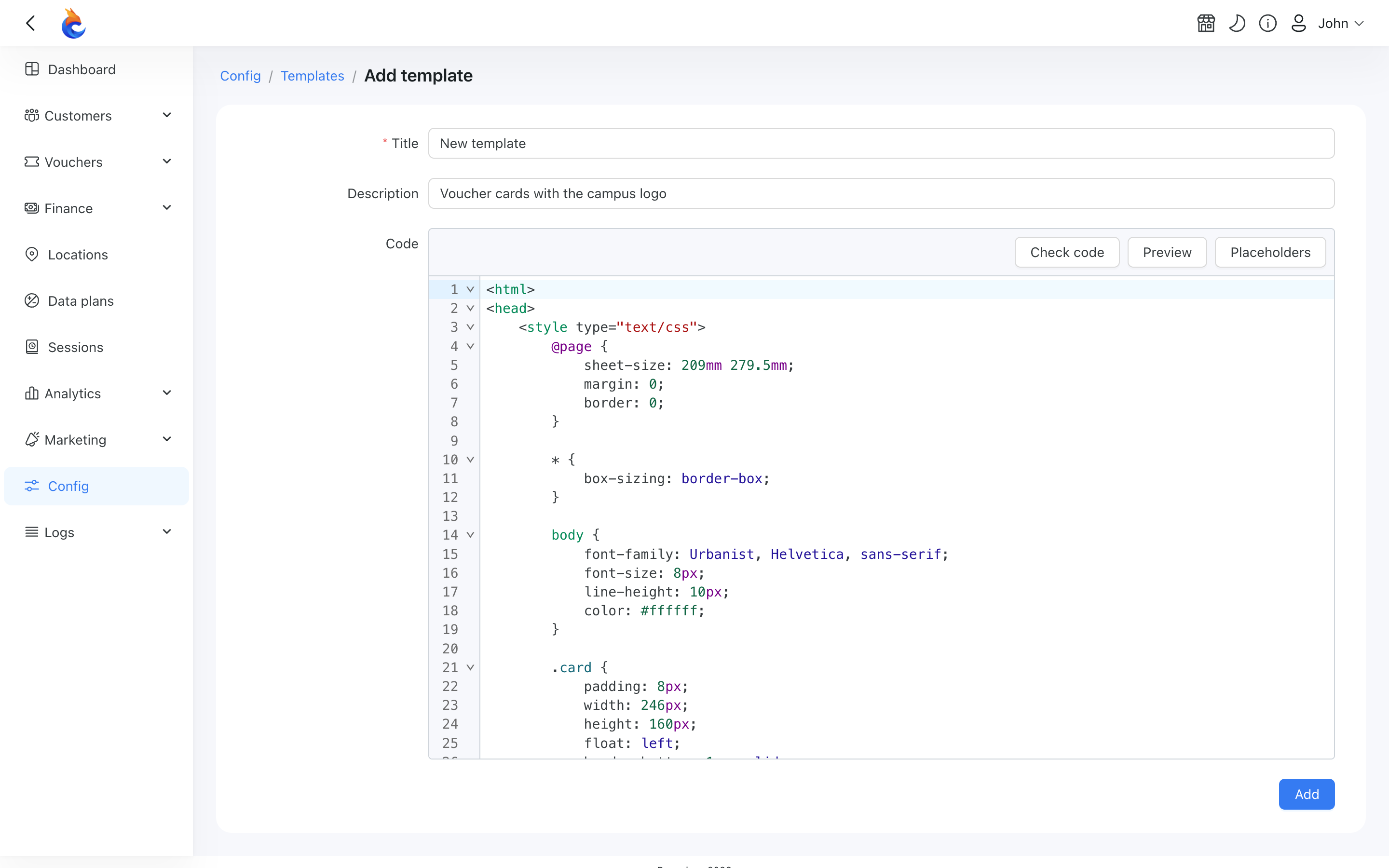
Task: Click the Sessions icon in sidebar
Action: click(x=32, y=347)
